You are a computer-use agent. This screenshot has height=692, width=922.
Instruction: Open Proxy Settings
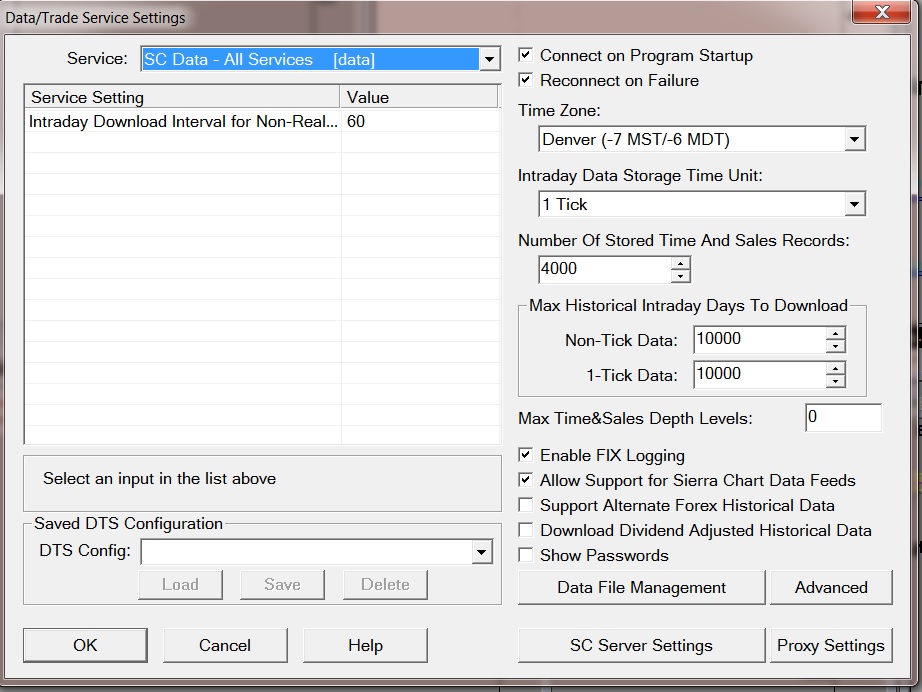click(831, 646)
